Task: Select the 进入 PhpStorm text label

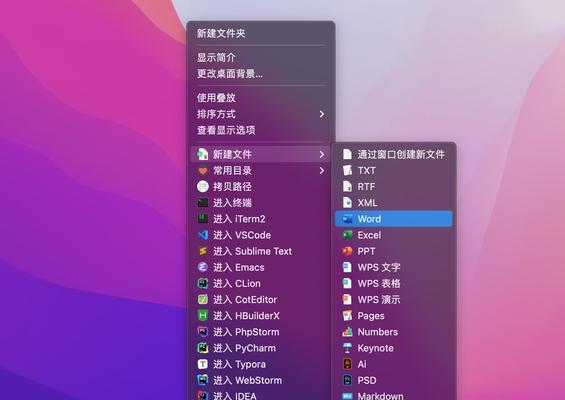Action: click(246, 332)
